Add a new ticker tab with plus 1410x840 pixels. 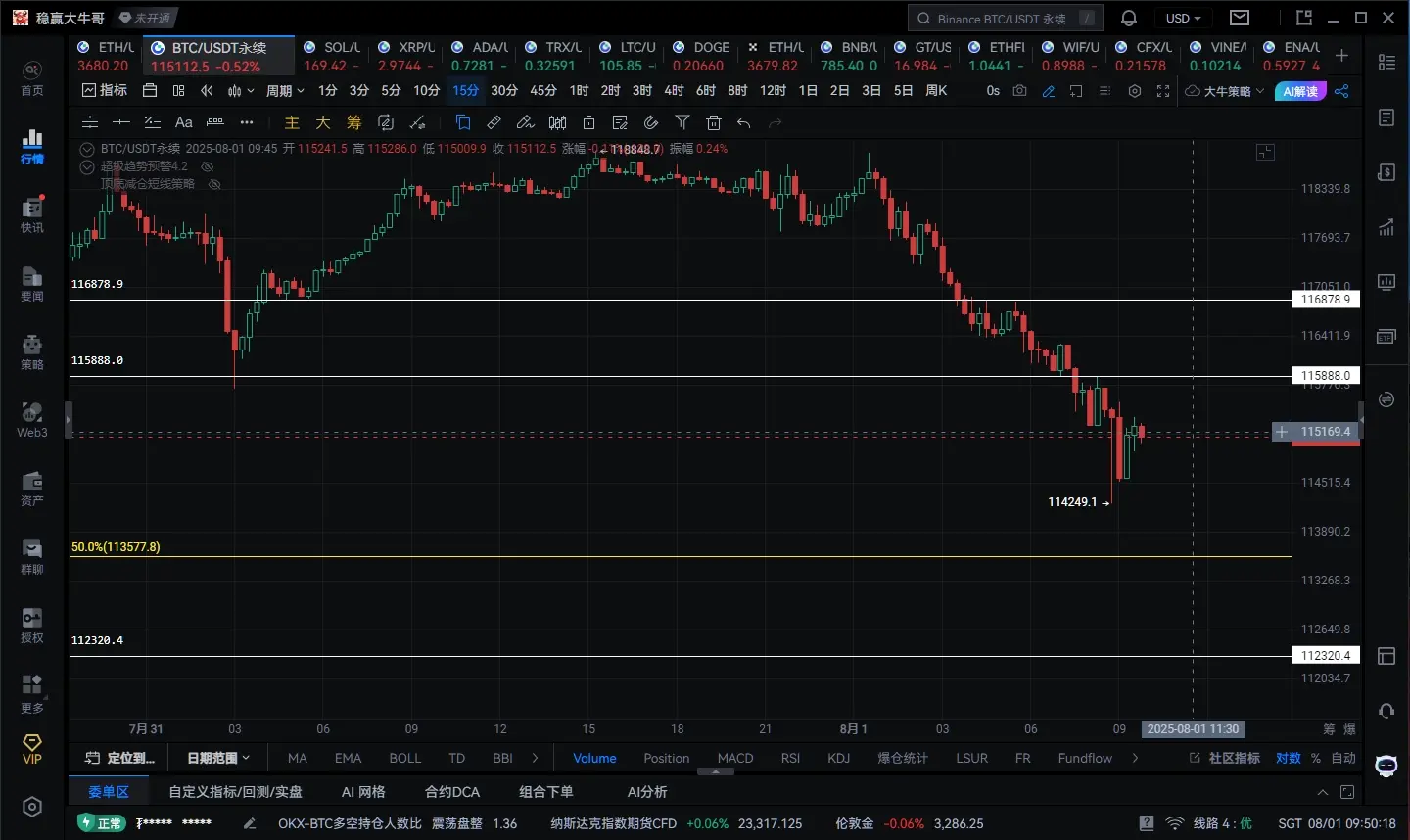point(1341,56)
